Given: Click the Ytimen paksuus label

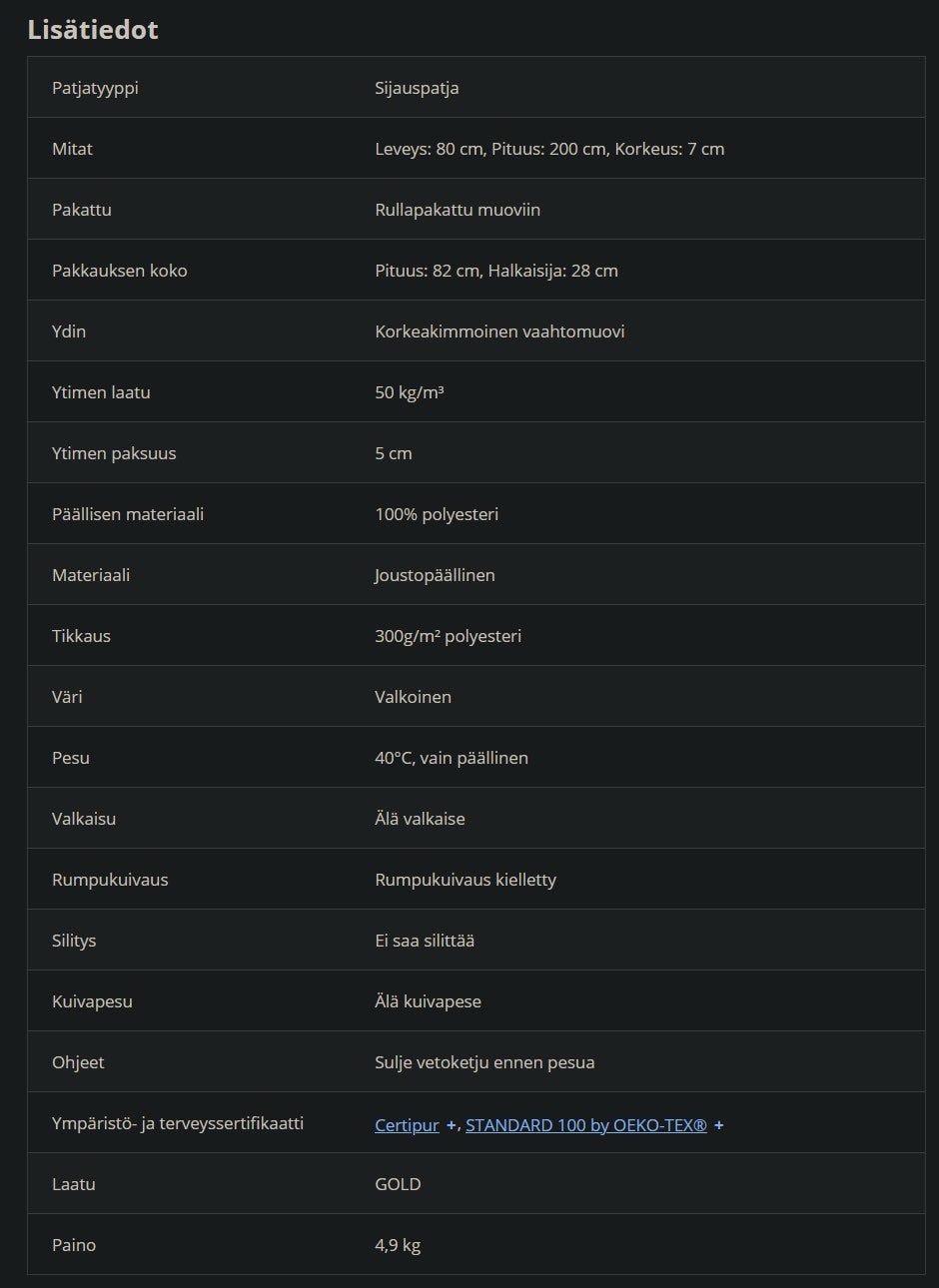Looking at the screenshot, I should [x=114, y=453].
